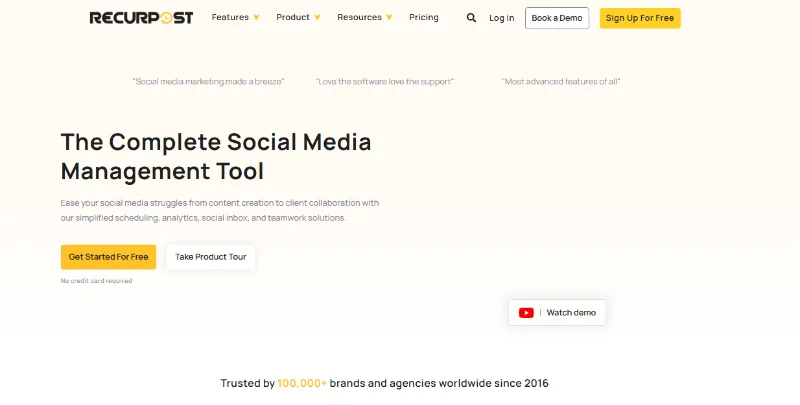Open the Features menu label

point(230,18)
